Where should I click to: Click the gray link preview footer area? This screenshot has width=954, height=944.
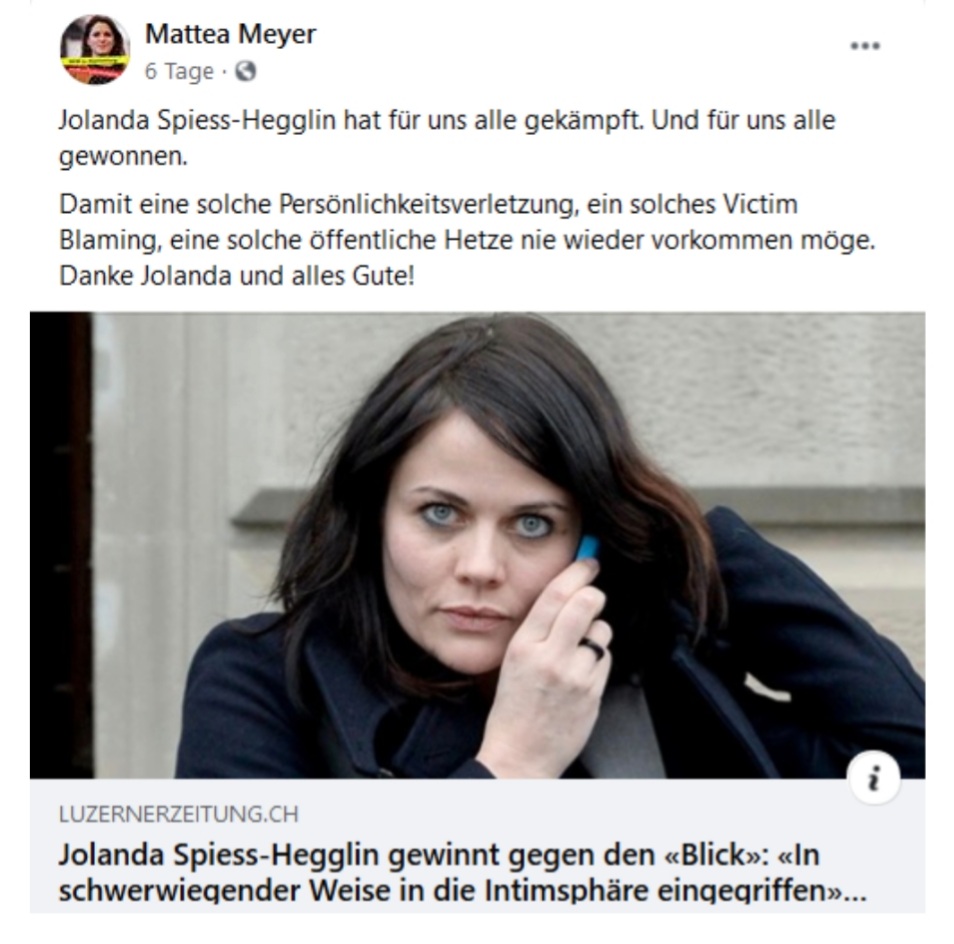click(478, 845)
